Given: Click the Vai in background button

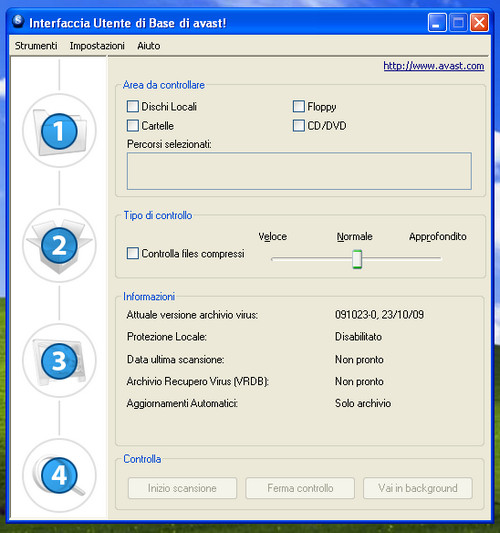Looking at the screenshot, I should tap(418, 488).
